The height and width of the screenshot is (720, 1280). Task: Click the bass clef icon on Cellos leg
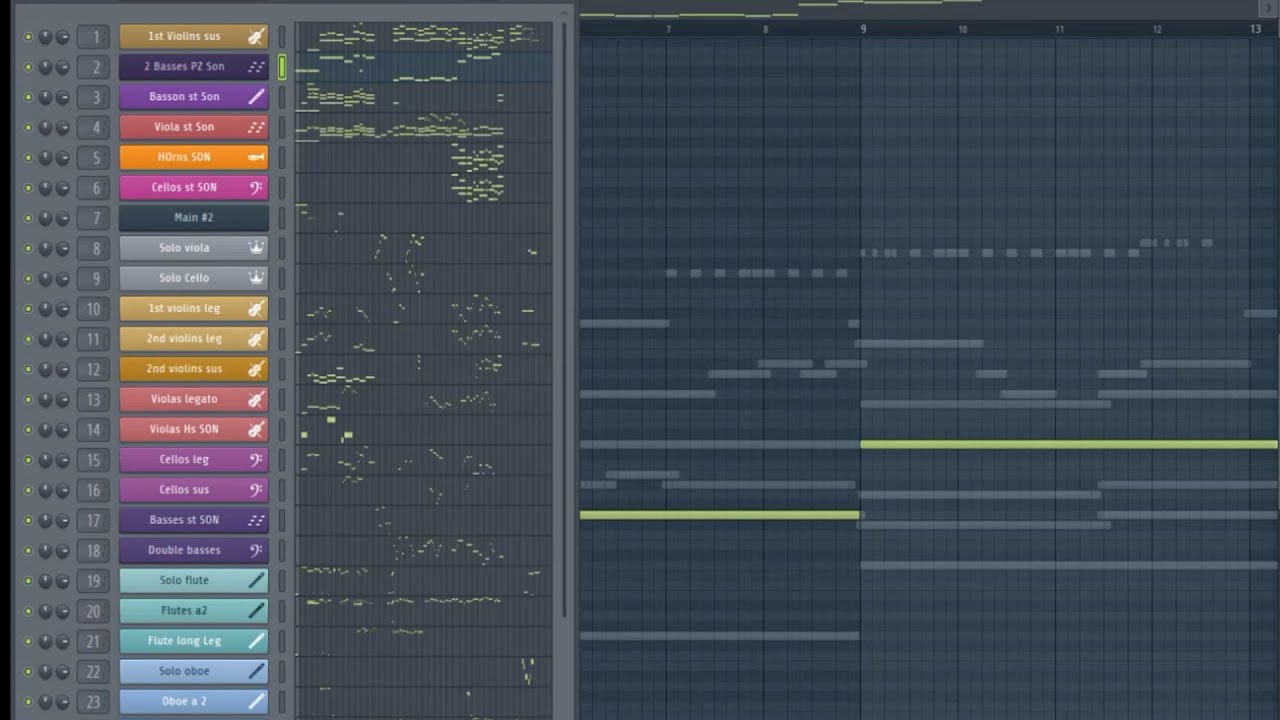[256, 459]
